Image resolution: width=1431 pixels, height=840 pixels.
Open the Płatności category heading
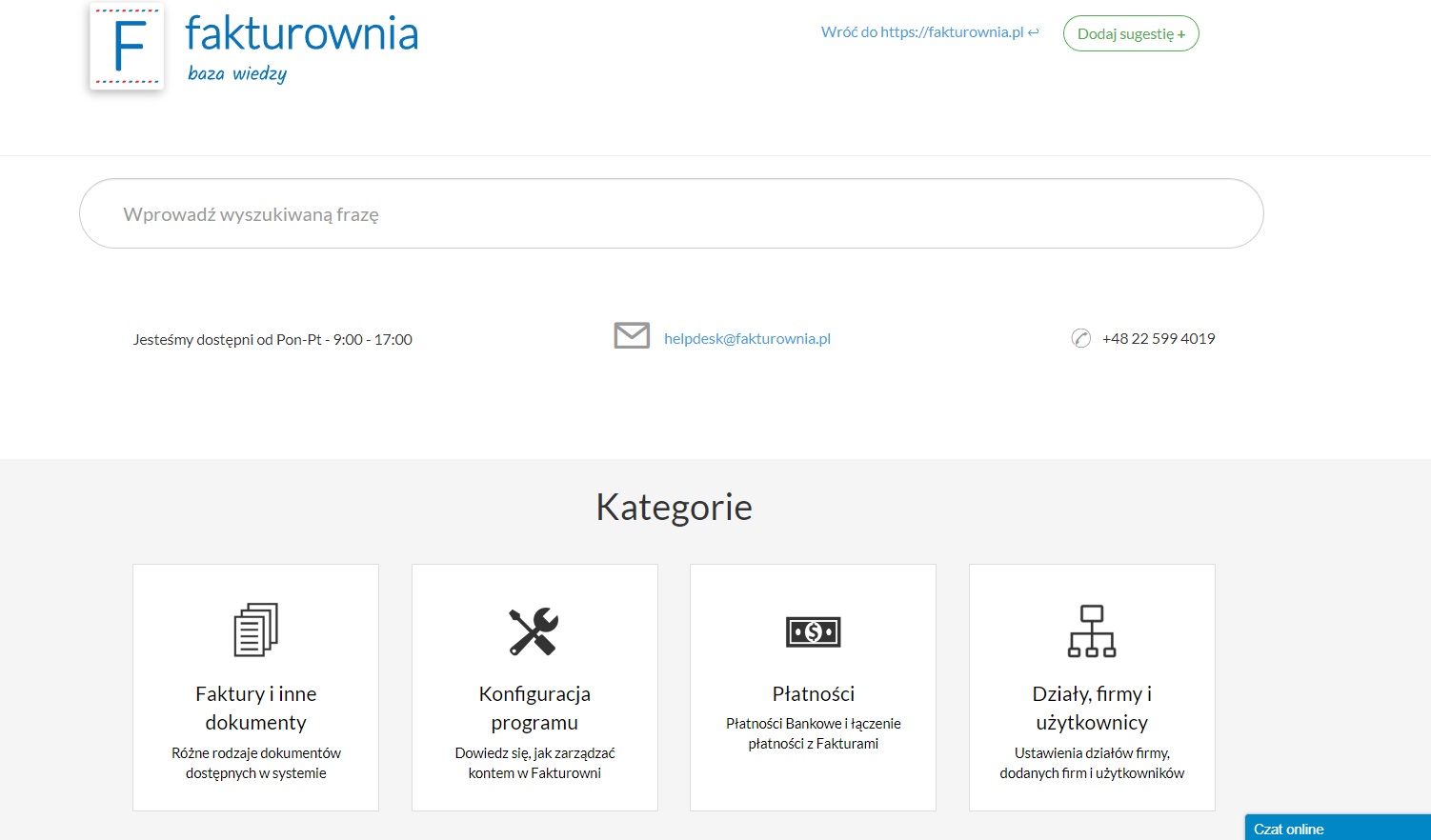pos(813,693)
